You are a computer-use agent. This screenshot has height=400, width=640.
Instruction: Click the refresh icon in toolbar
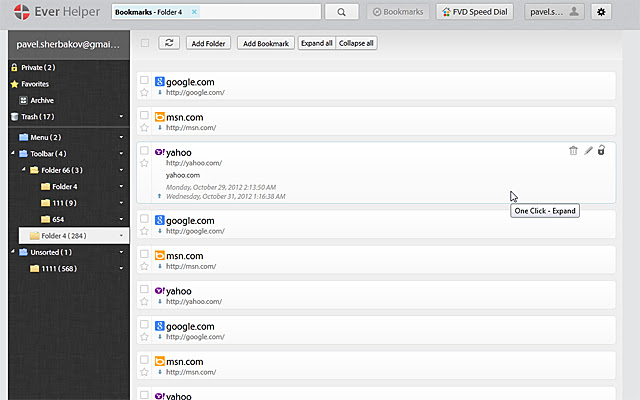pos(168,43)
